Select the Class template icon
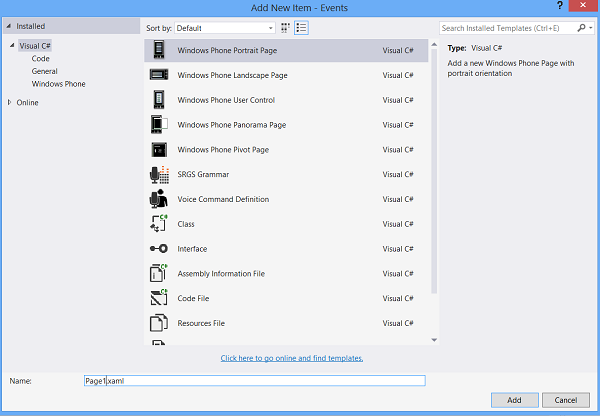This screenshot has width=600, height=416. [159, 223]
